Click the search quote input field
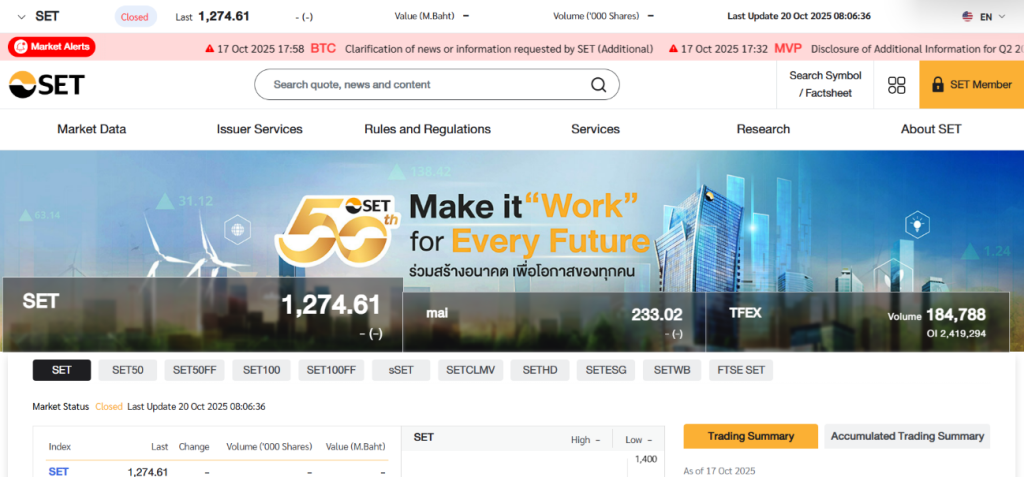 click(425, 85)
